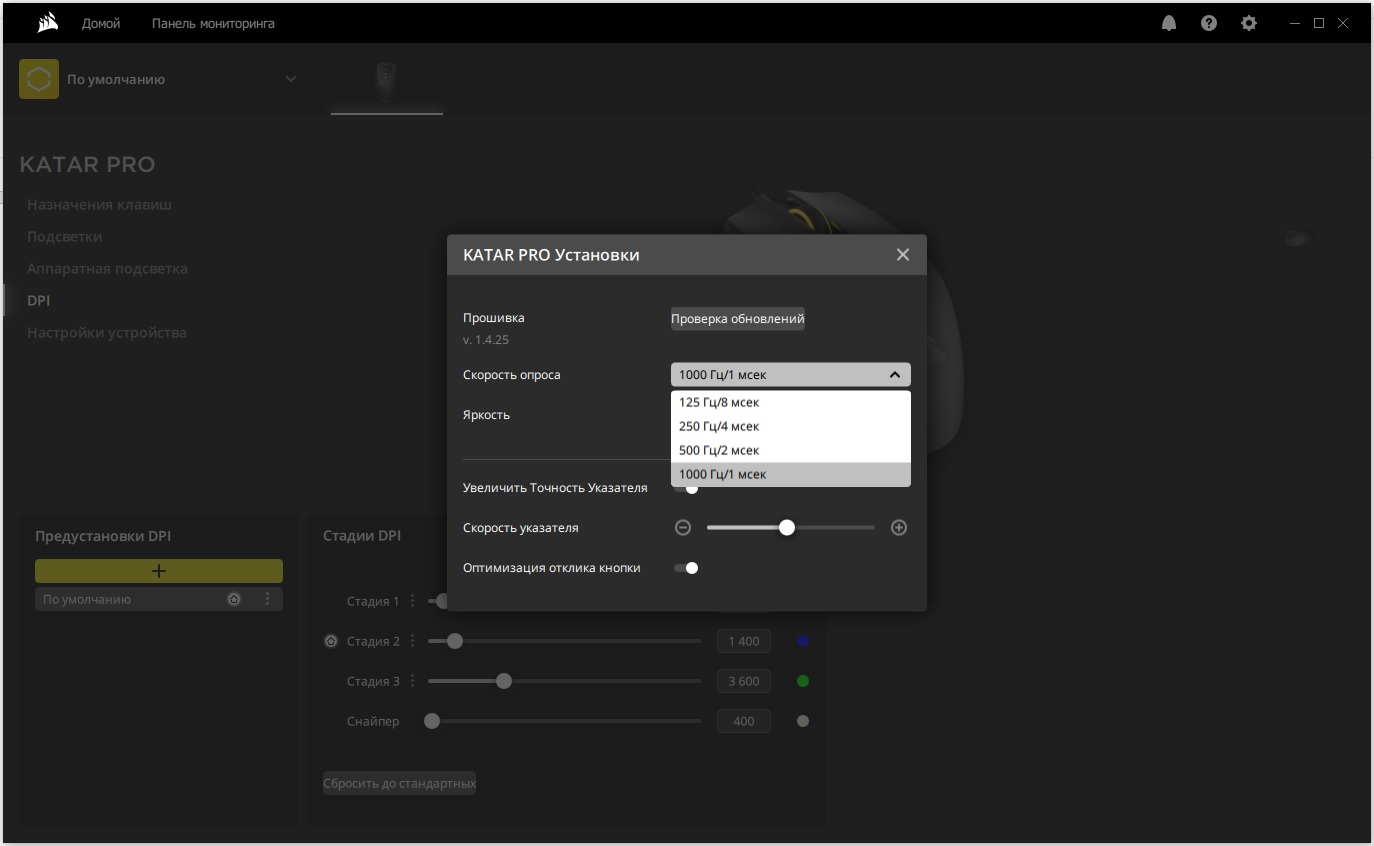Click the Стадия 3 value field 3 600
This screenshot has width=1374, height=846.
[x=744, y=681]
